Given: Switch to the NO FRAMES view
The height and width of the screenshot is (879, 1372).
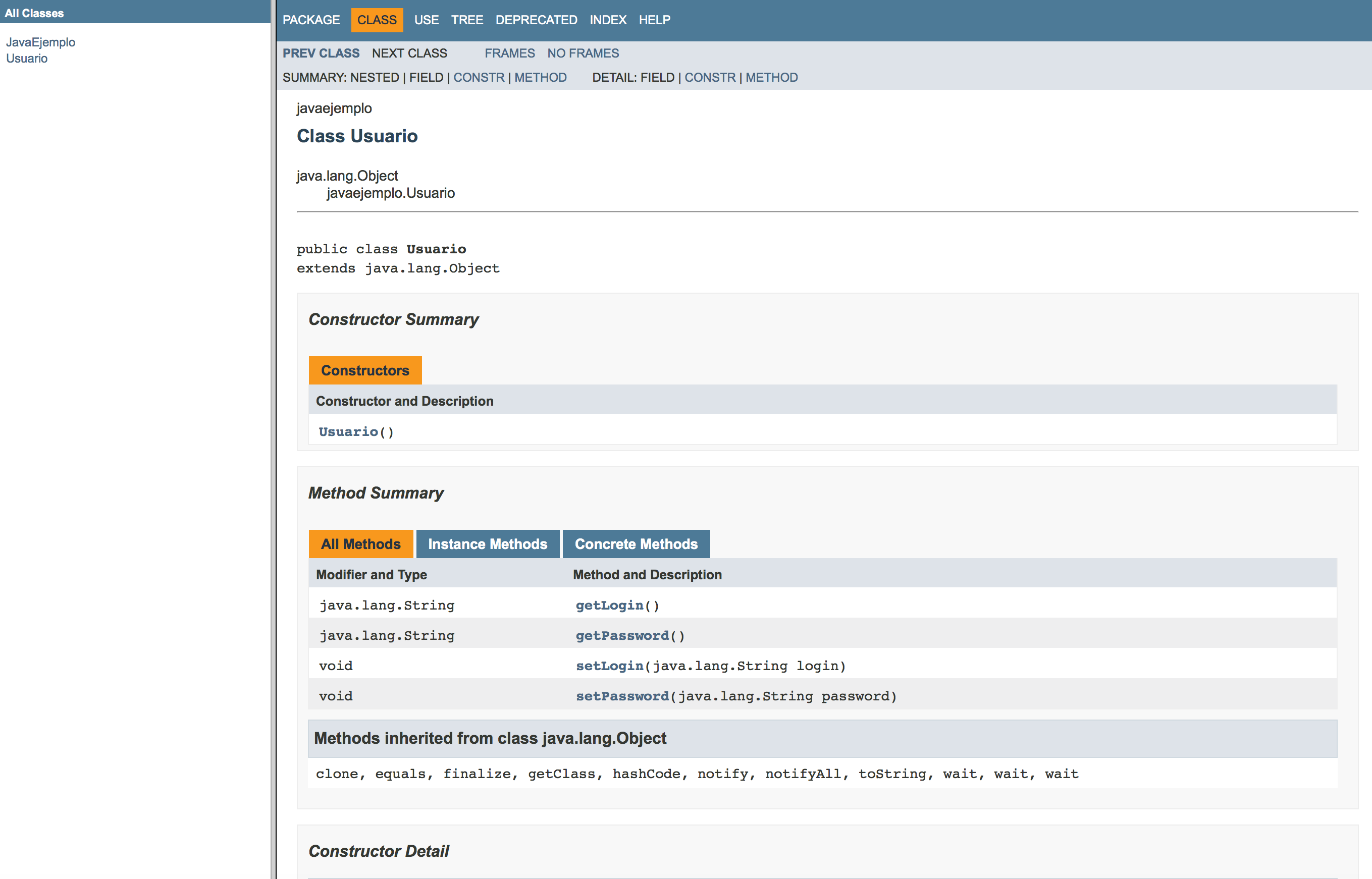Looking at the screenshot, I should coord(583,53).
